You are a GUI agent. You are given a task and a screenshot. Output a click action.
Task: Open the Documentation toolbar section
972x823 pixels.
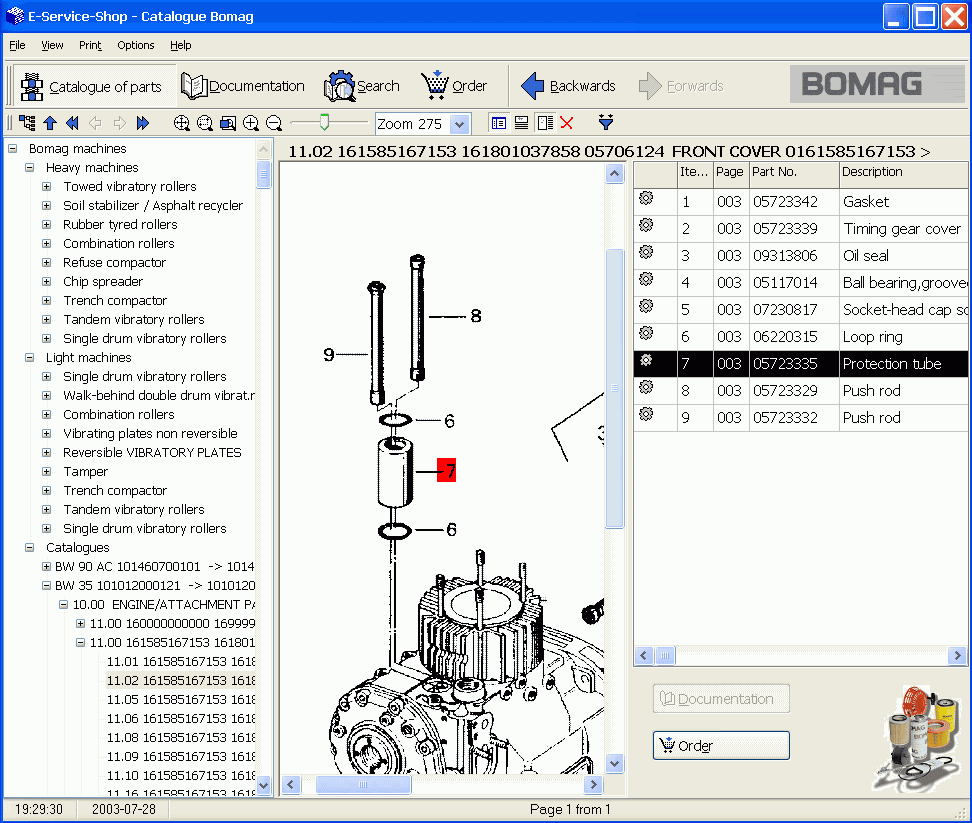pos(243,86)
